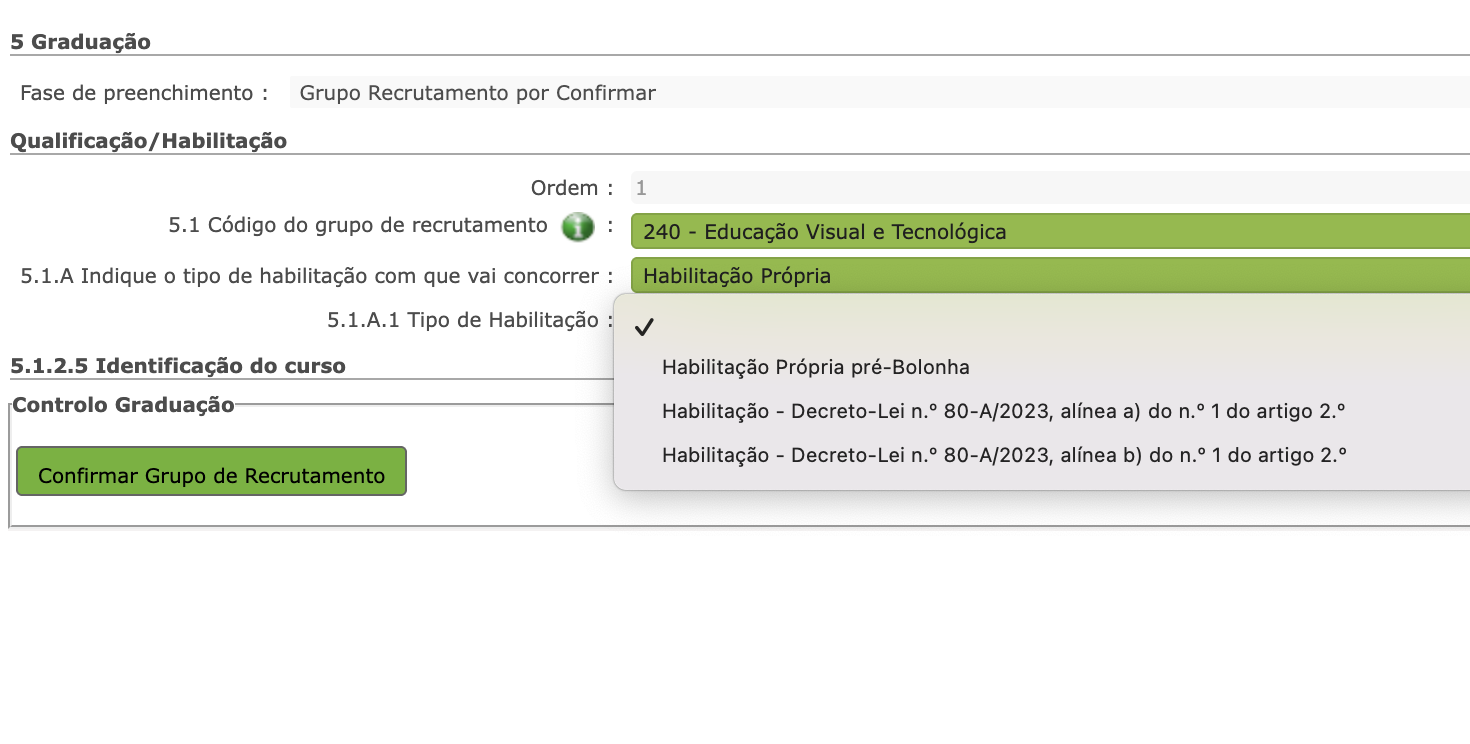Screen dimensions: 1470x744
Task: Click the 5 Graduação section heading
Action: pyautogui.click(x=80, y=42)
